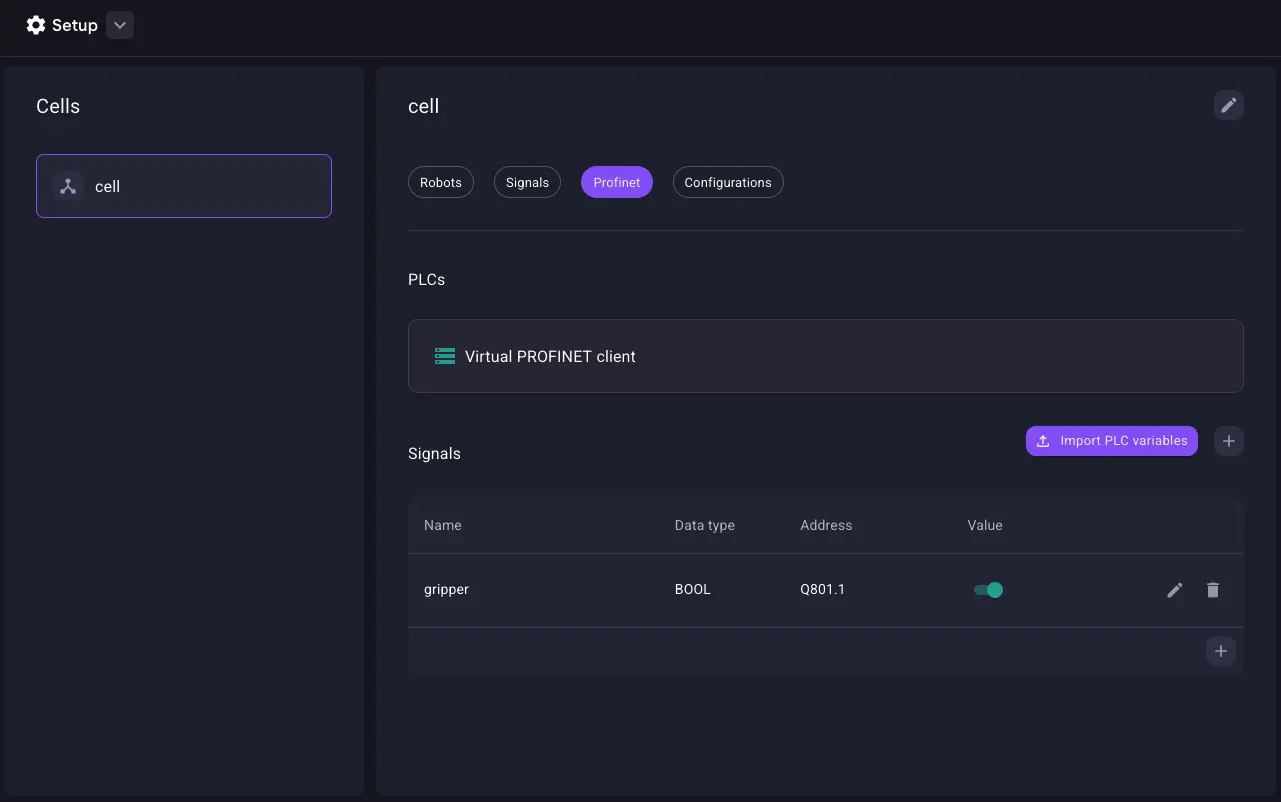Add new row with bottom plus icon
Screen dimensions: 1281x802
click(x=1220, y=651)
